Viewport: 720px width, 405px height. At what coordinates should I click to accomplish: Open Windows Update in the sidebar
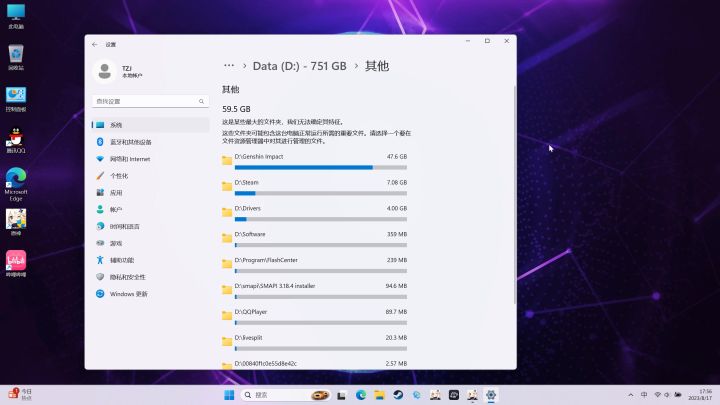click(x=150, y=294)
